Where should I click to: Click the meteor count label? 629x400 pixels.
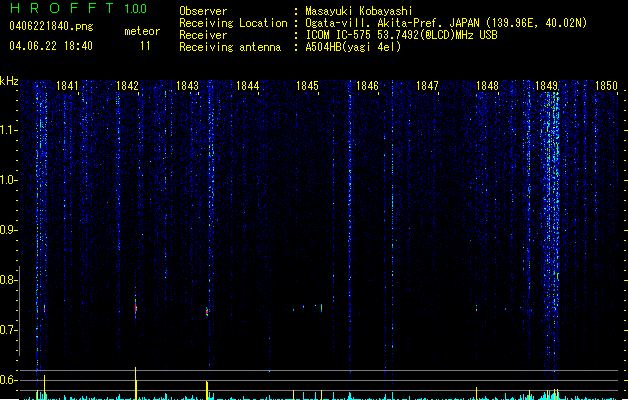click(142, 31)
